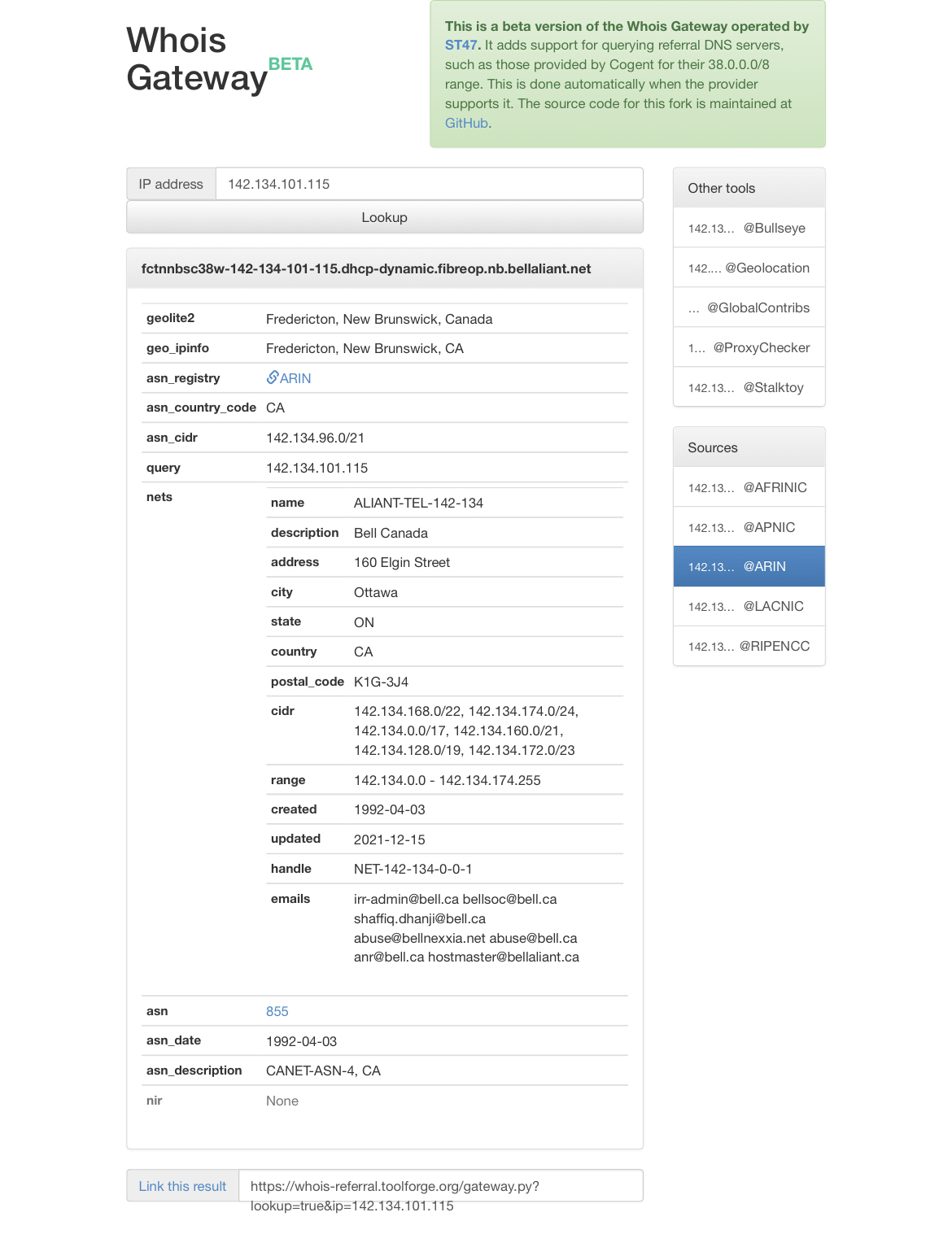The width and height of the screenshot is (952, 1234).
Task: Click the Sources panel heading
Action: click(x=749, y=447)
